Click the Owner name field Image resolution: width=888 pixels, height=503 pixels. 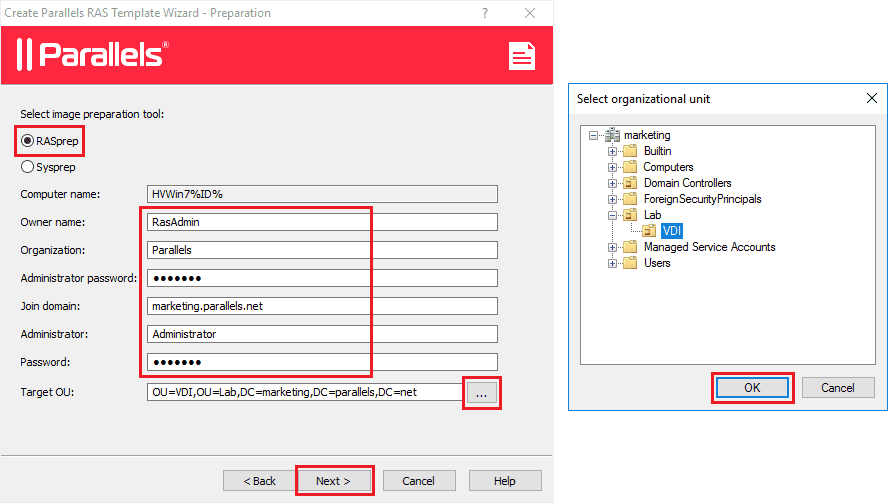coord(322,222)
